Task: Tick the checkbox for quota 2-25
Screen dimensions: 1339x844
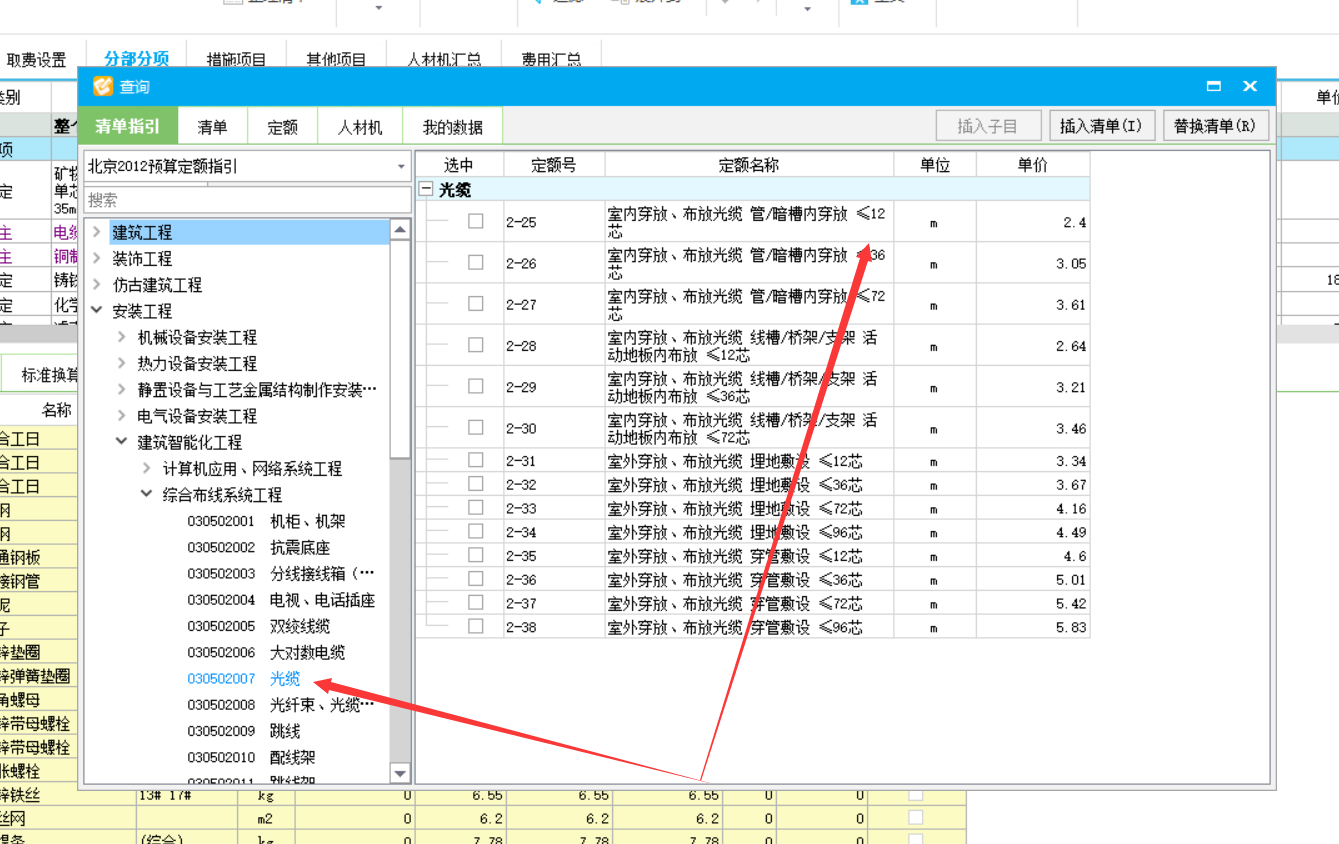Action: pos(476,221)
